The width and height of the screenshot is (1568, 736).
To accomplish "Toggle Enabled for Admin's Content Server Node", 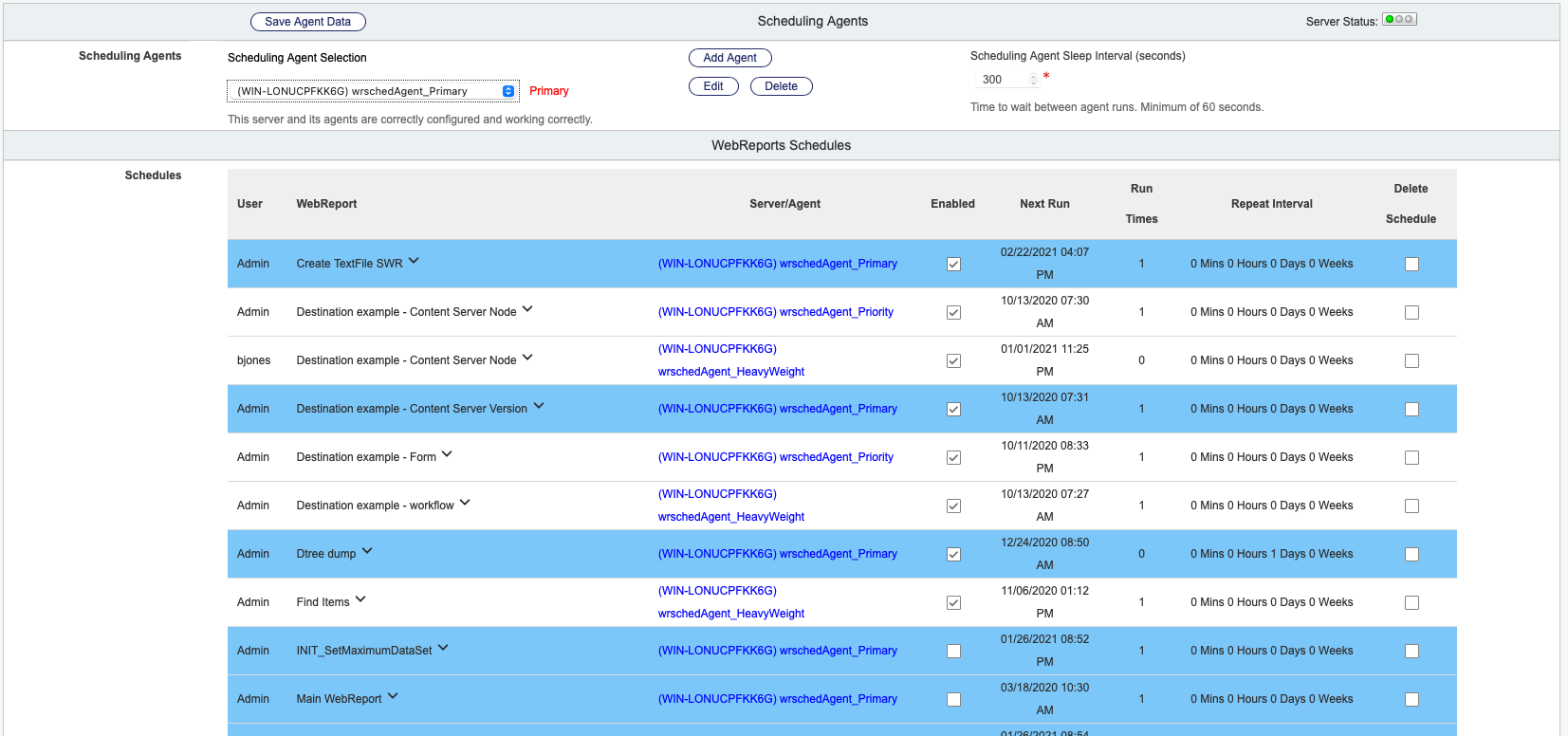I will (x=953, y=313).
